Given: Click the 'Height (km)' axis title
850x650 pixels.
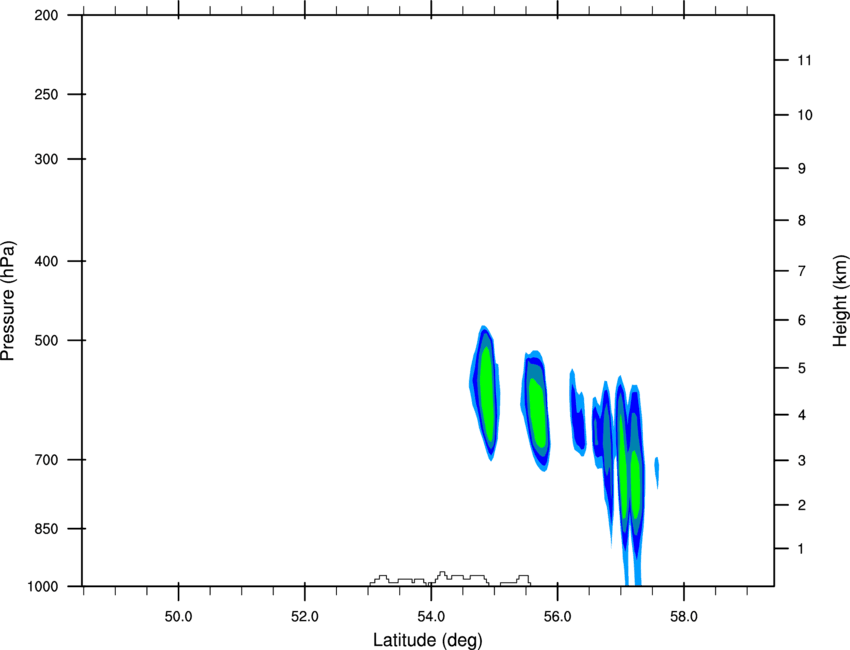Looking at the screenshot, I should pos(840,301).
